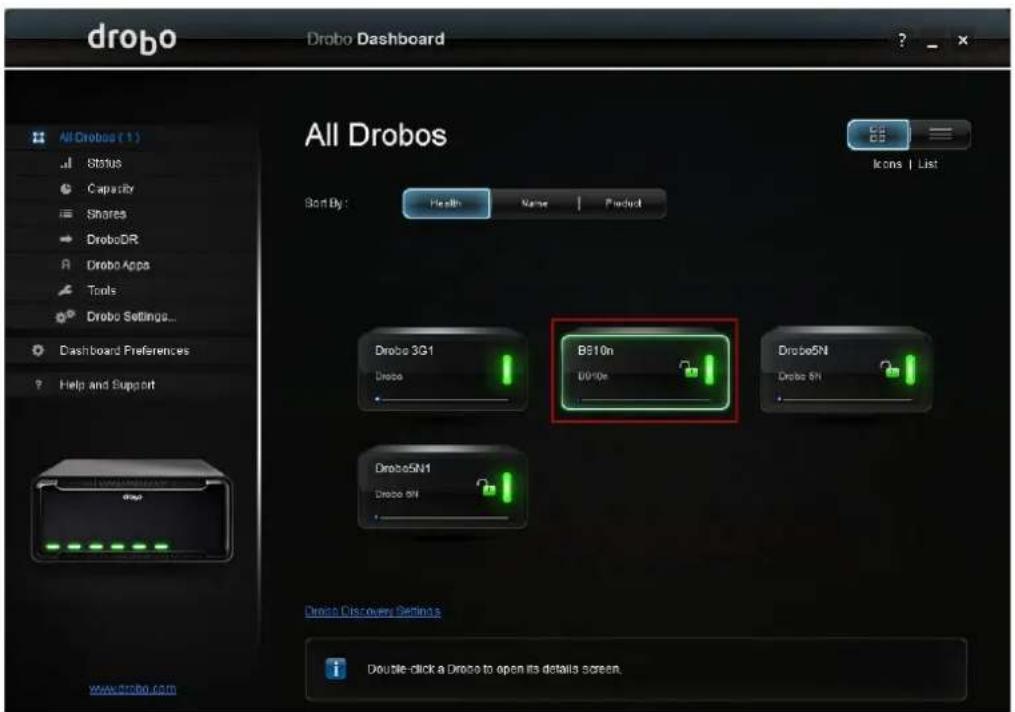This screenshot has height=712, width=1015.
Task: Click the Help and Support question icon
Action: (38, 384)
